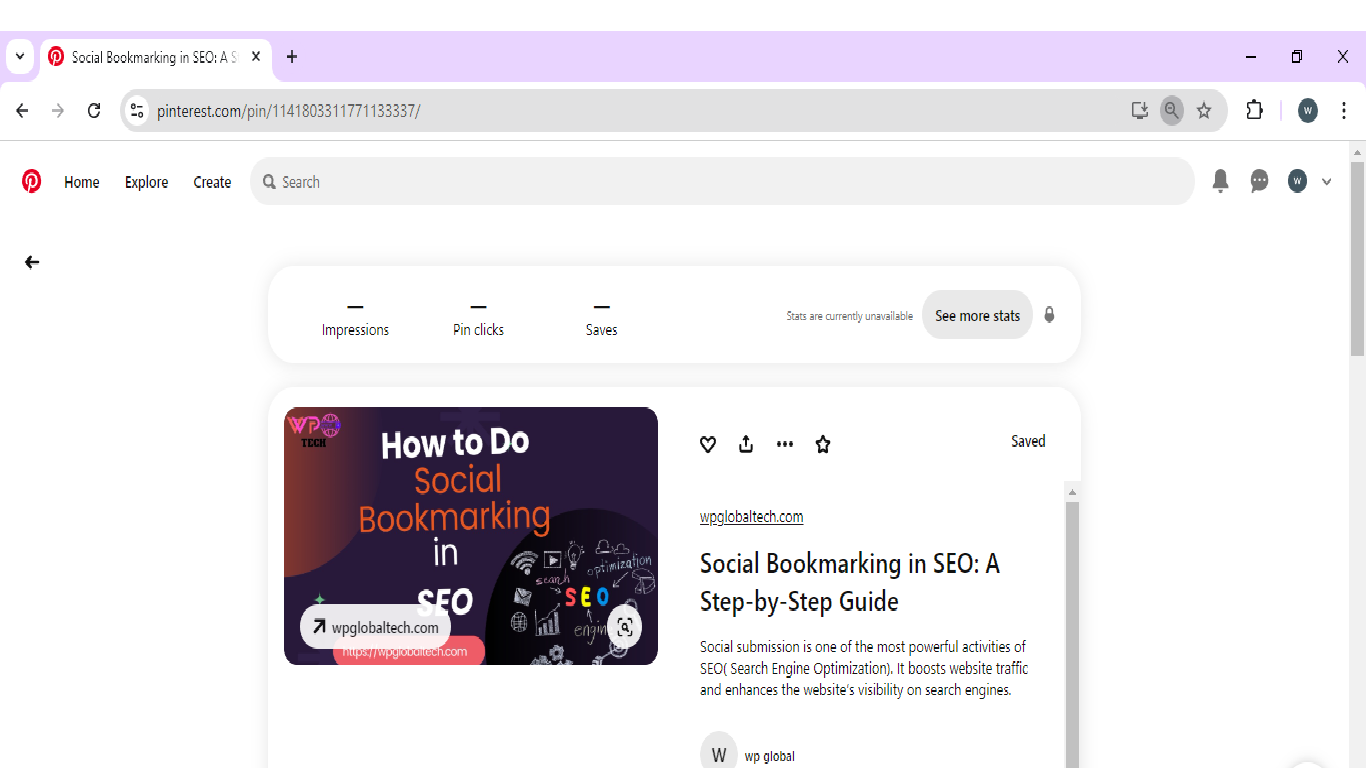Open the pin image thumbnail
The width and height of the screenshot is (1366, 768).
(x=471, y=536)
